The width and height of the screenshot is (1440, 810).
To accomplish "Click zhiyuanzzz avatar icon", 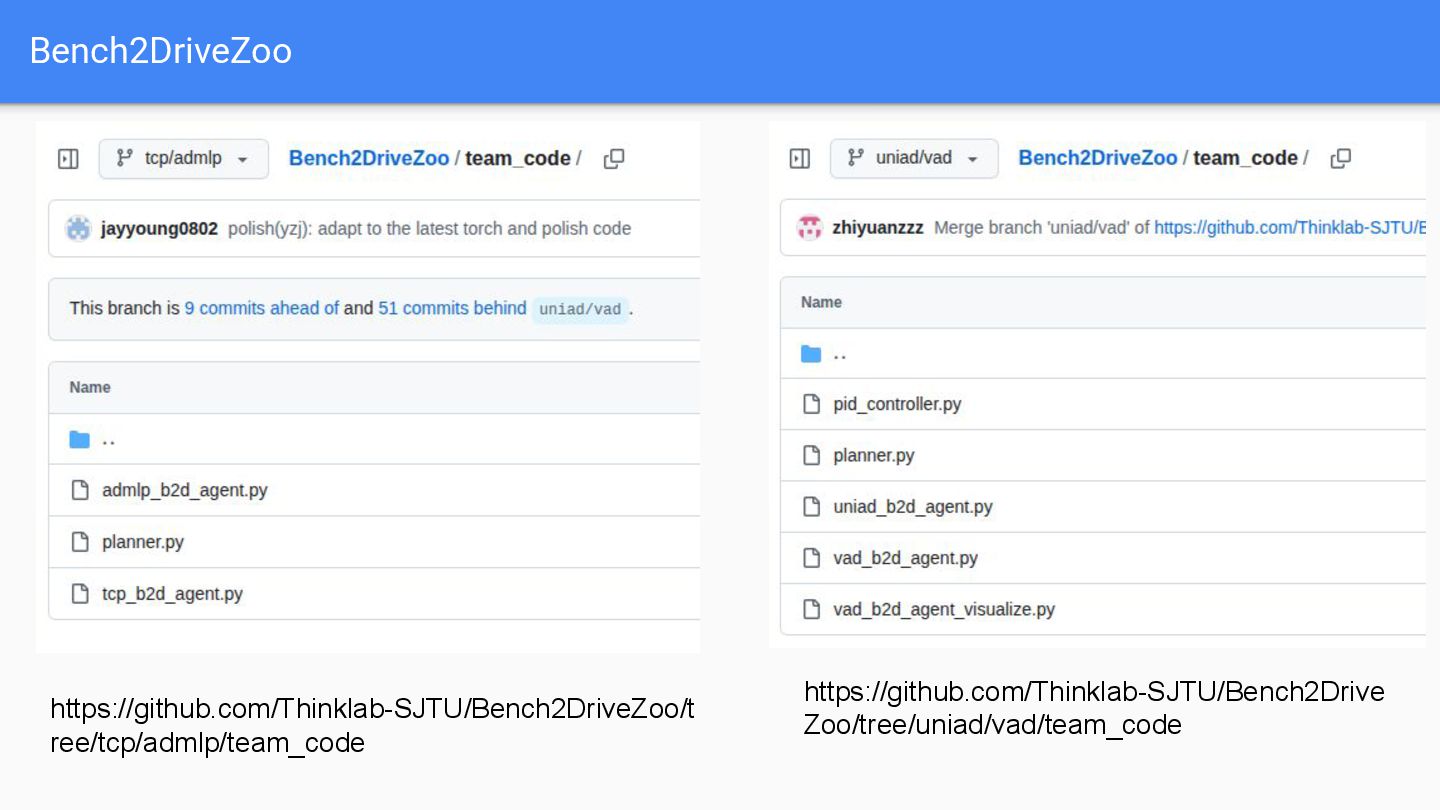I will 809,228.
